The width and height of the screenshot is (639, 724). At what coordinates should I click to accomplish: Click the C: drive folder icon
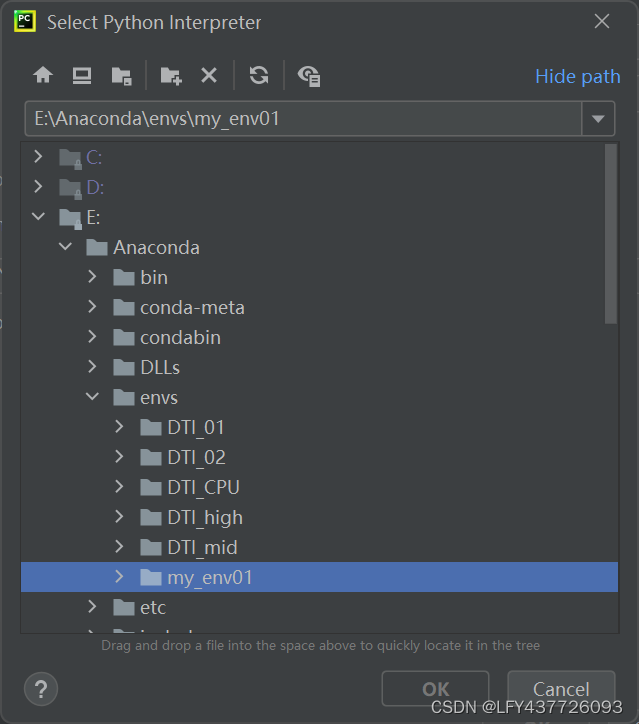tap(70, 159)
